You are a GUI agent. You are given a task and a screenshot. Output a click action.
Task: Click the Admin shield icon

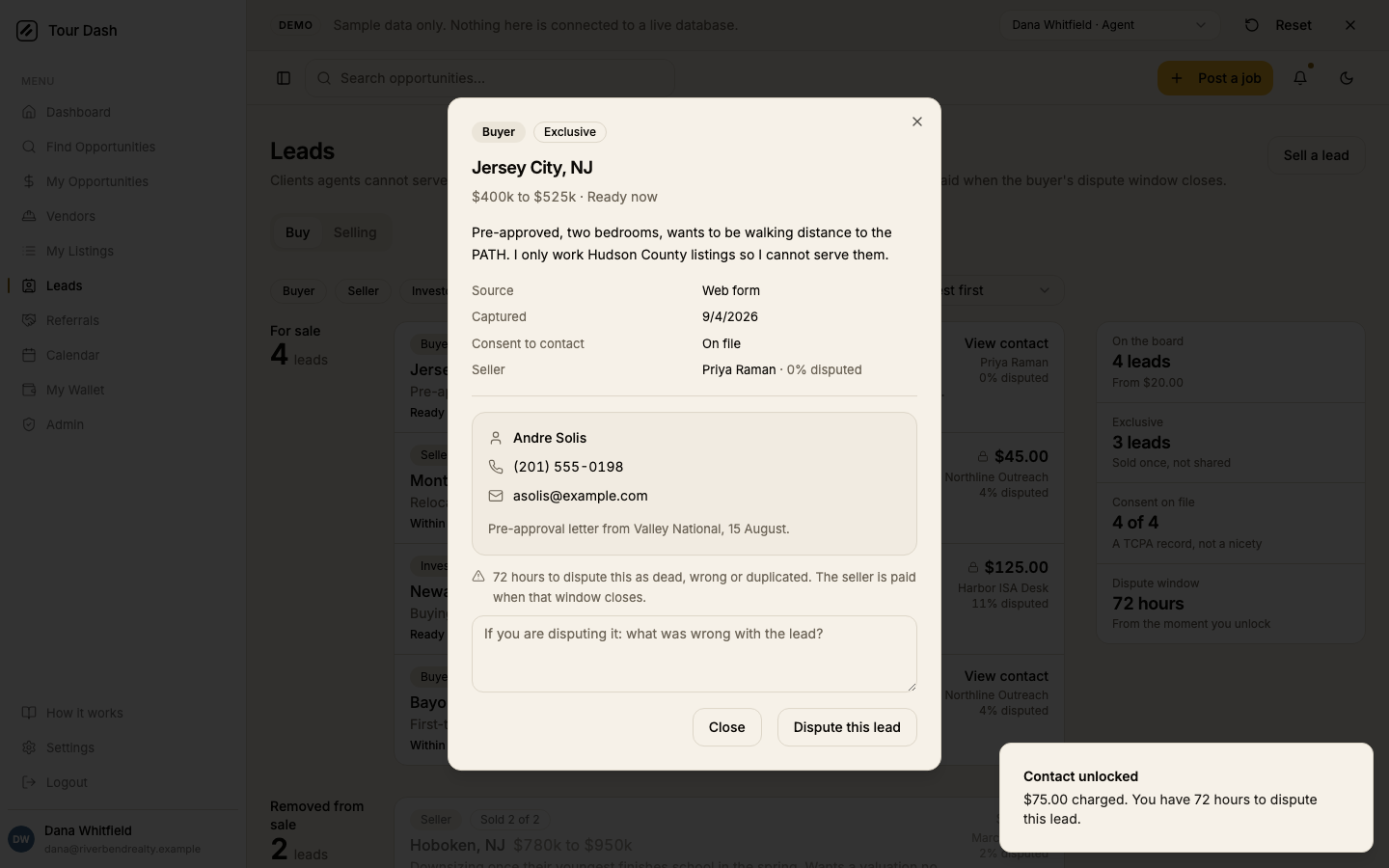point(29,424)
